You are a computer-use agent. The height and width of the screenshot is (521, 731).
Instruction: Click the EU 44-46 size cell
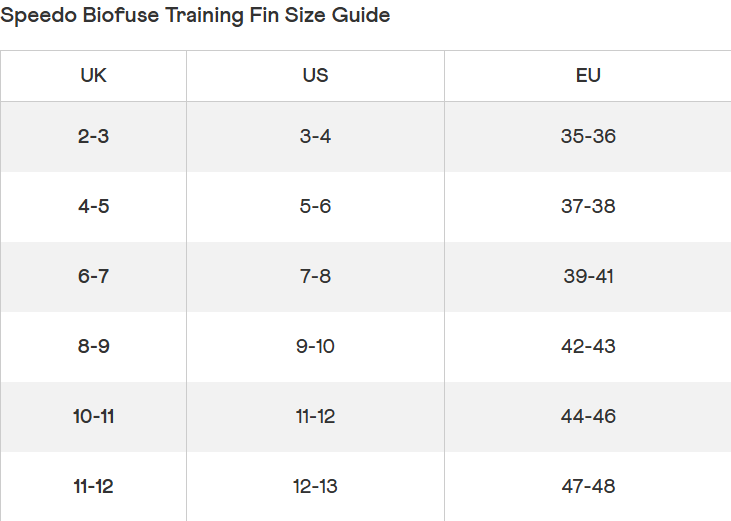(x=588, y=416)
